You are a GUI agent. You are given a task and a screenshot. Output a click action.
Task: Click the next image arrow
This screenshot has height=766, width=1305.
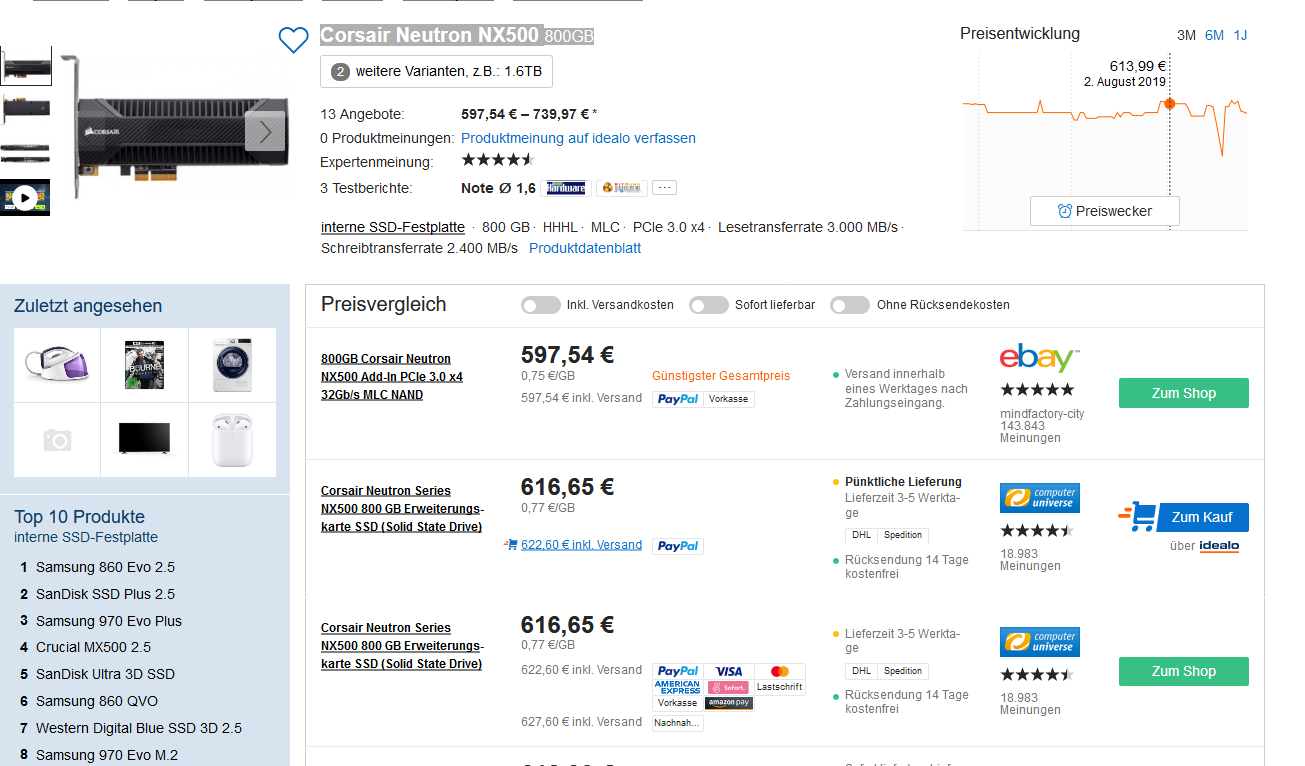coord(265,131)
